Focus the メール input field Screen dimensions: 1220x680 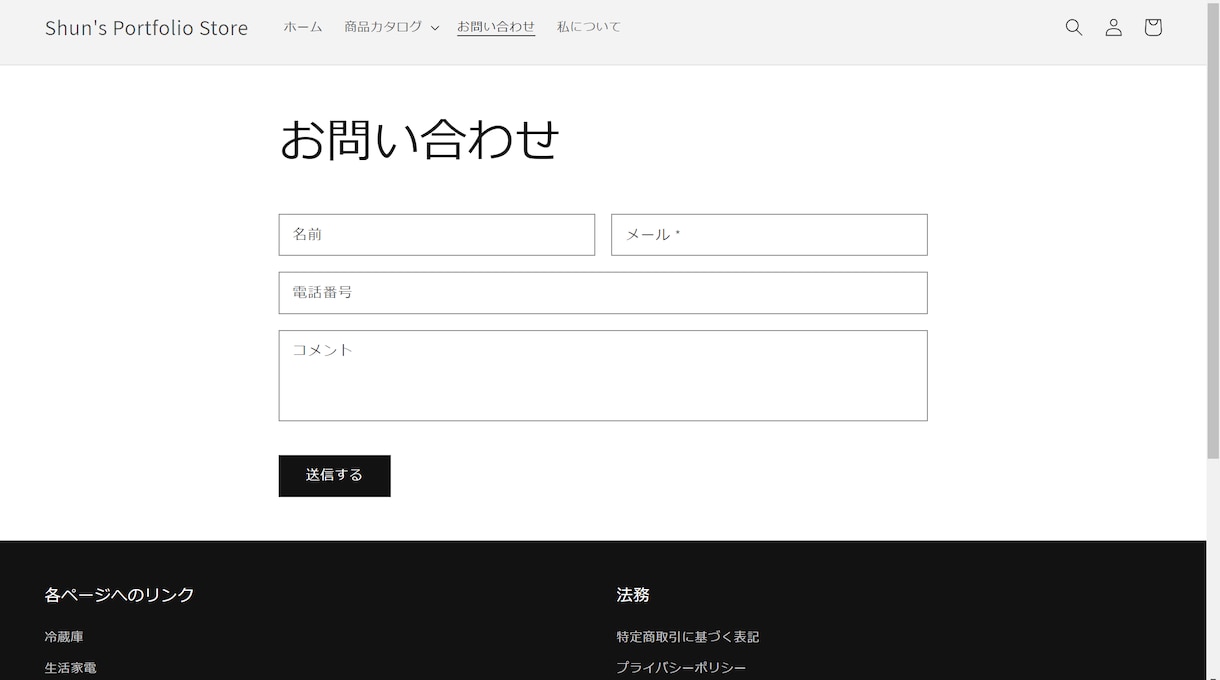769,234
